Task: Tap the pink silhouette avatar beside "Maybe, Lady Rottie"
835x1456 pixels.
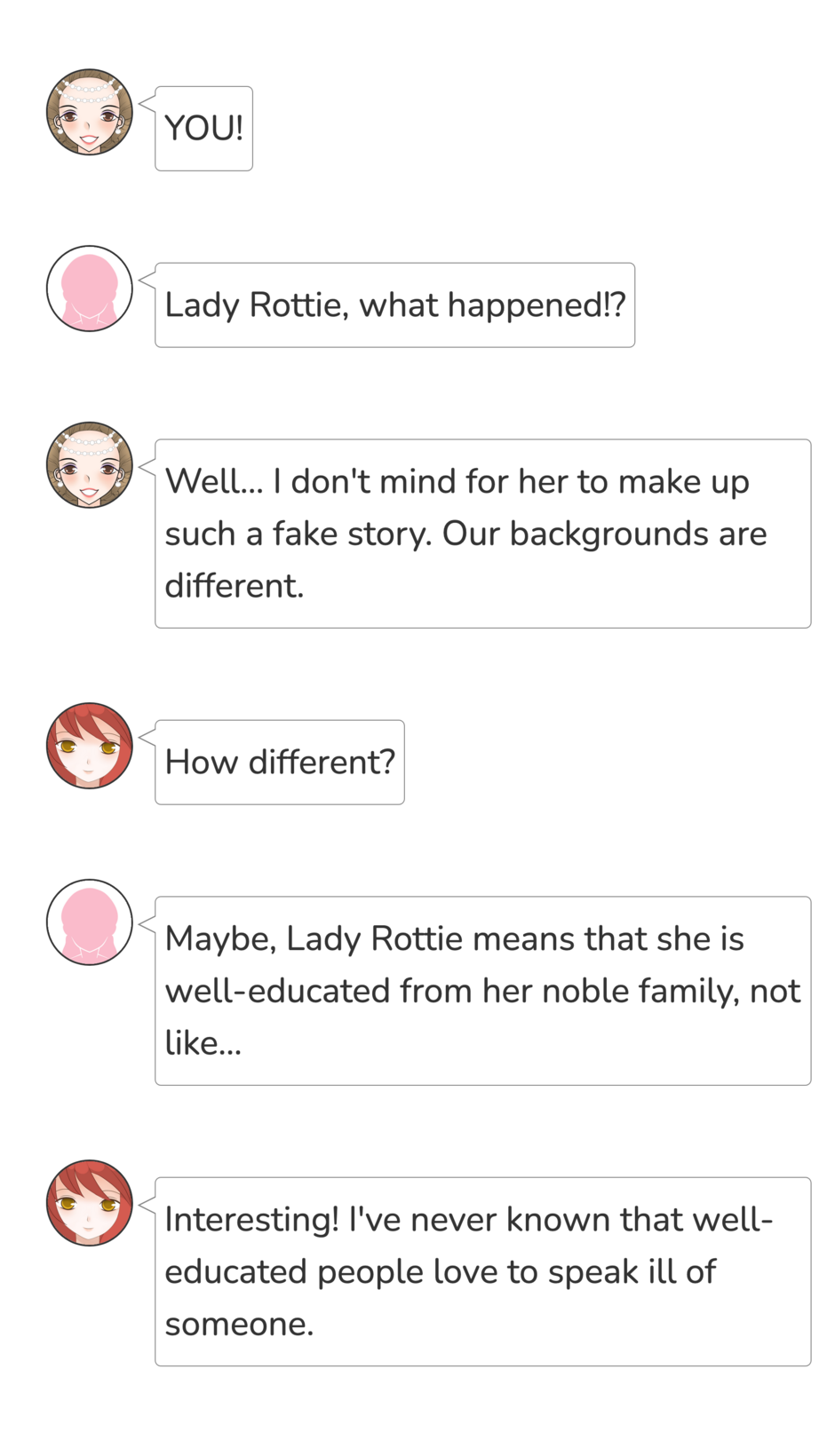Action: point(89,922)
